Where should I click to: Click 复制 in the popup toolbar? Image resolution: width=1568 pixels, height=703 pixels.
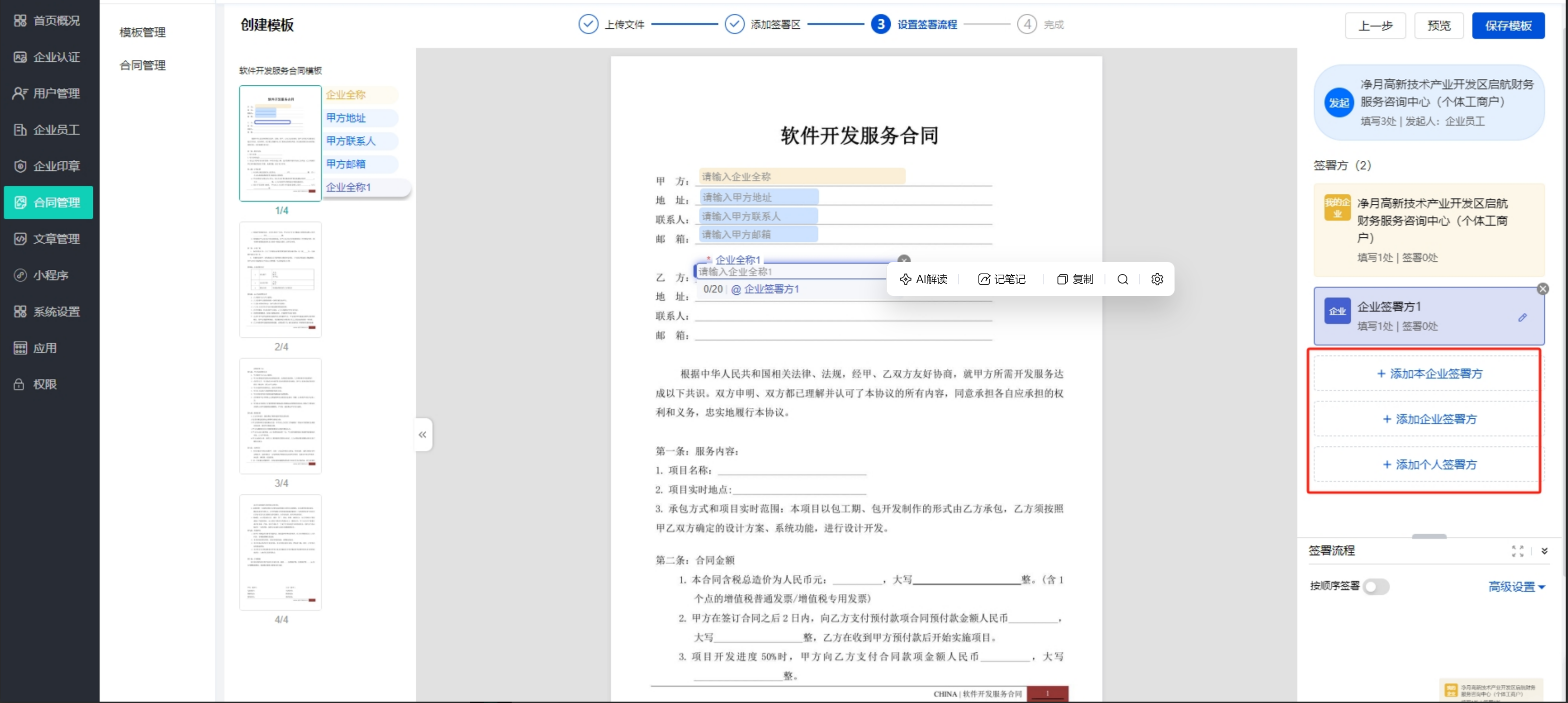(x=1075, y=279)
